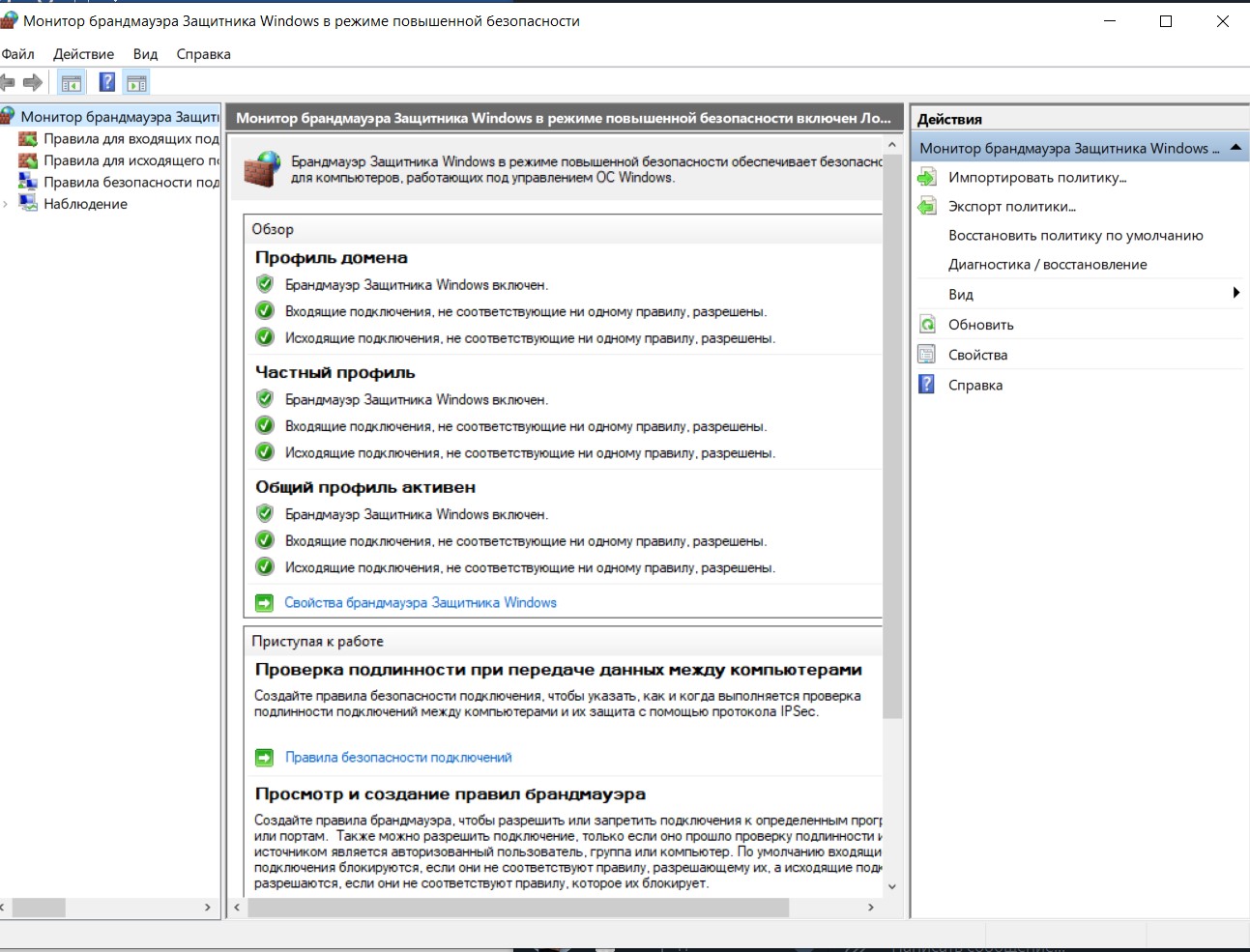Select Правила для входящих подключений
The height and width of the screenshot is (952, 1250).
pyautogui.click(x=131, y=139)
